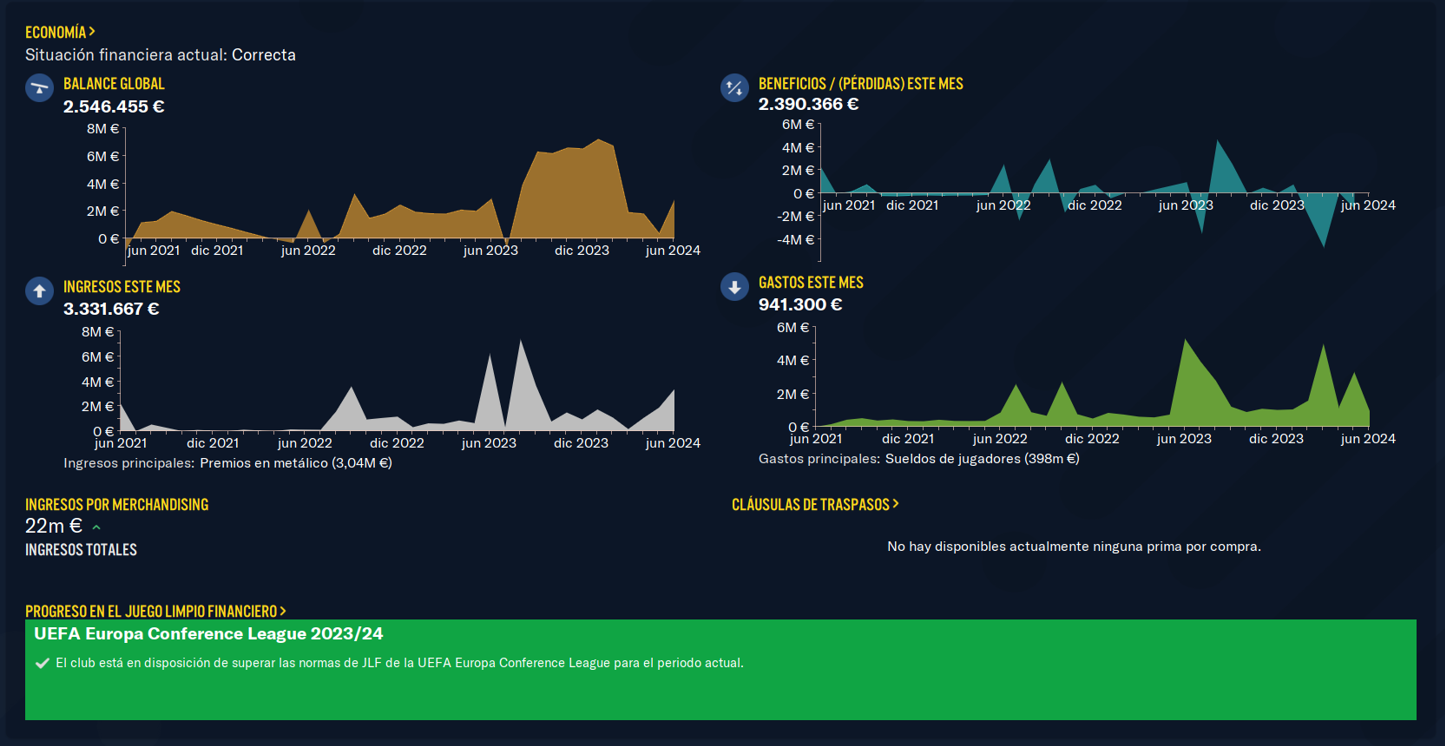Select the Beneficios / (Pérdidas) este mes heading
This screenshot has height=746, width=1445.
(x=861, y=84)
